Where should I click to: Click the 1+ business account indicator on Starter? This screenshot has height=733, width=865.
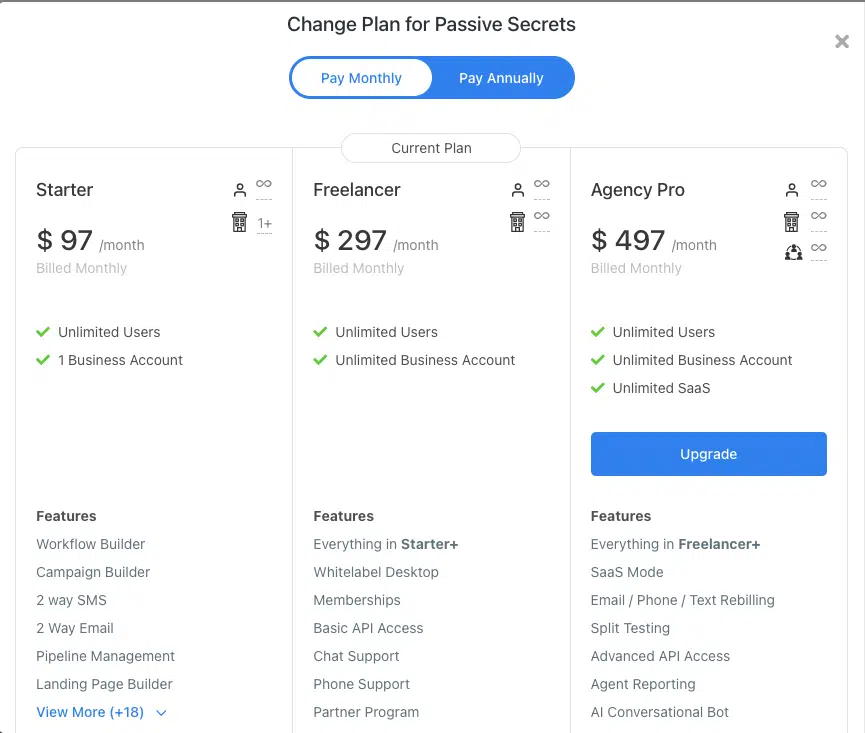[x=264, y=223]
